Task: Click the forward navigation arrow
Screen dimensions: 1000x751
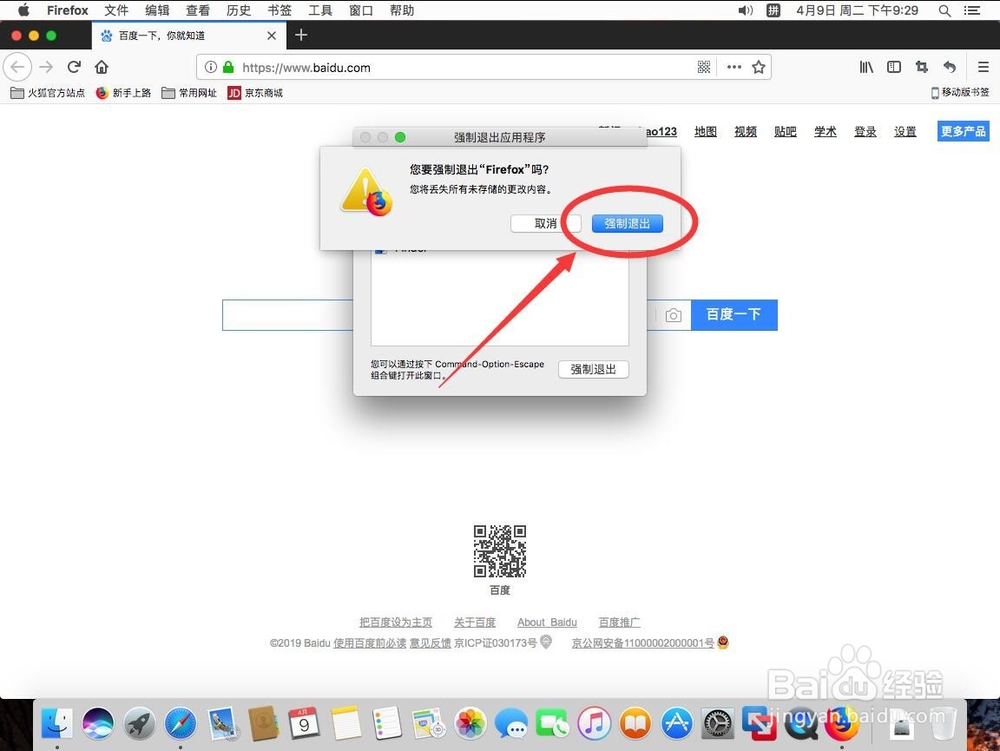Action: point(46,67)
